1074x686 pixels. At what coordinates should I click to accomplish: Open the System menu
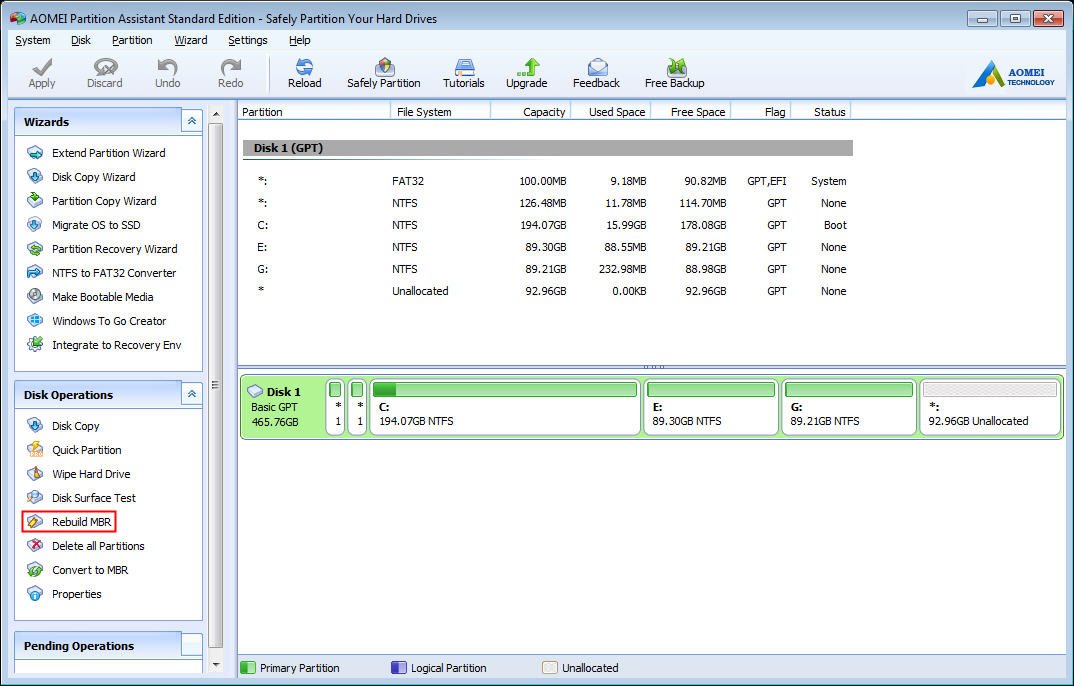[33, 40]
